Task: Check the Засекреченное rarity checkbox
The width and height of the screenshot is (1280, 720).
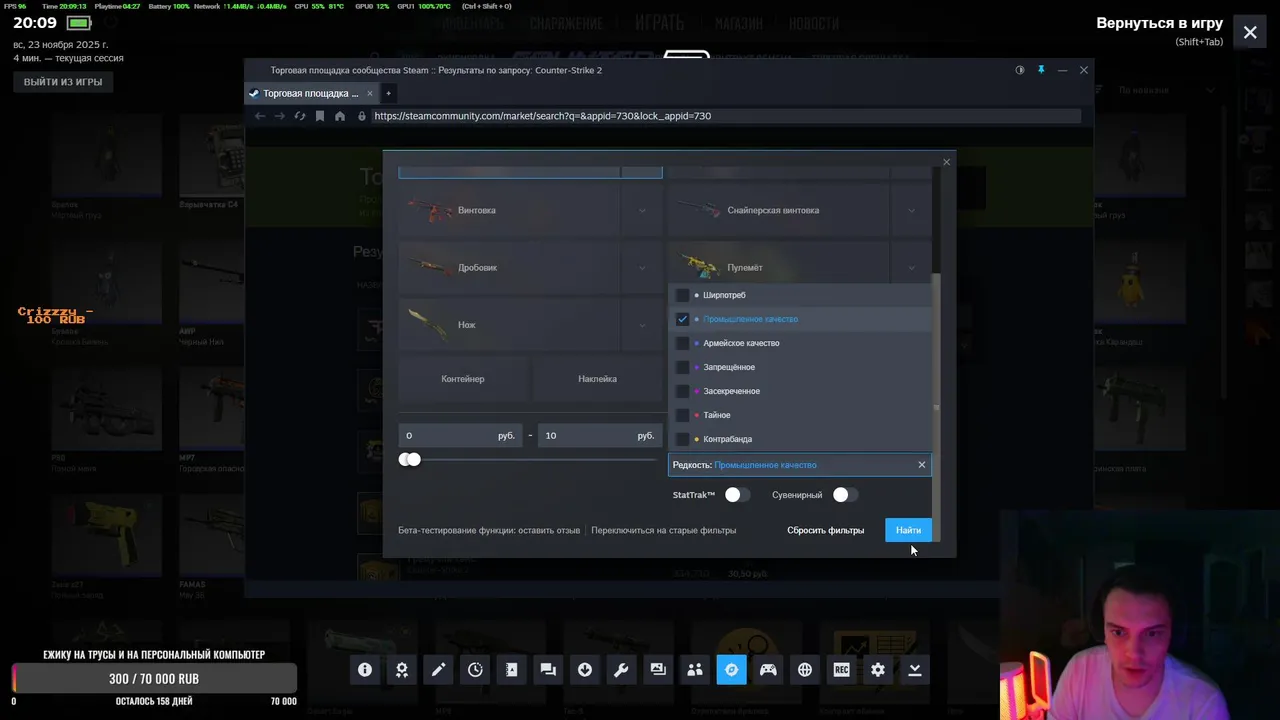Action: click(683, 391)
